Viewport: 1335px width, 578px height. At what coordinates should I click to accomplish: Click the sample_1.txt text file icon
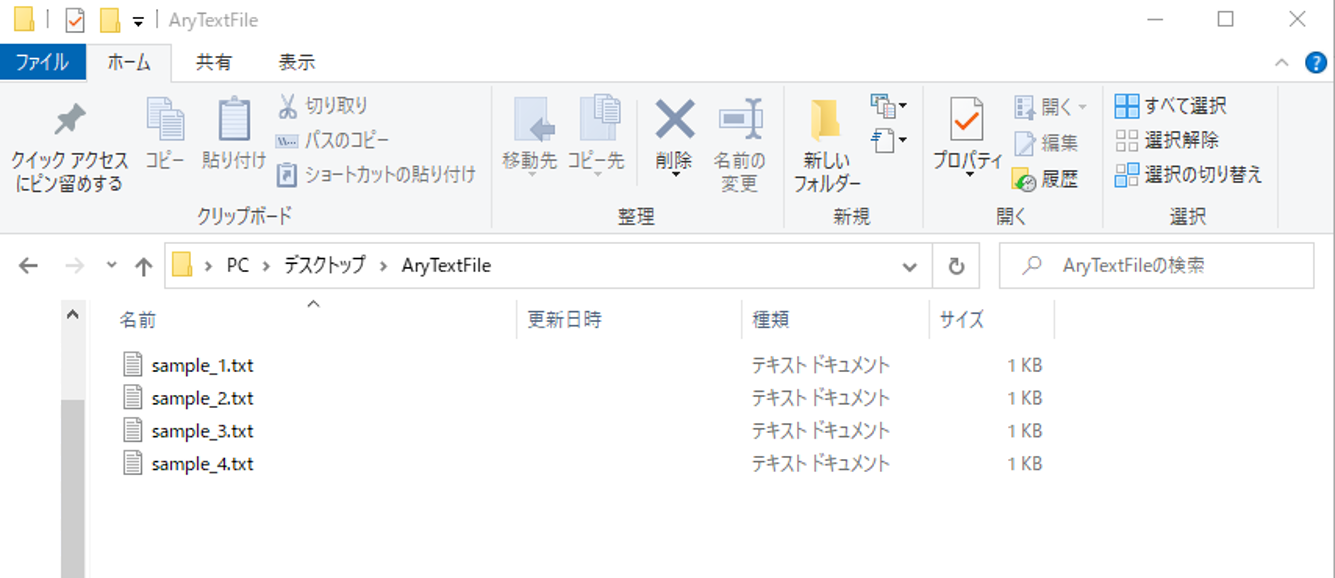(x=133, y=364)
